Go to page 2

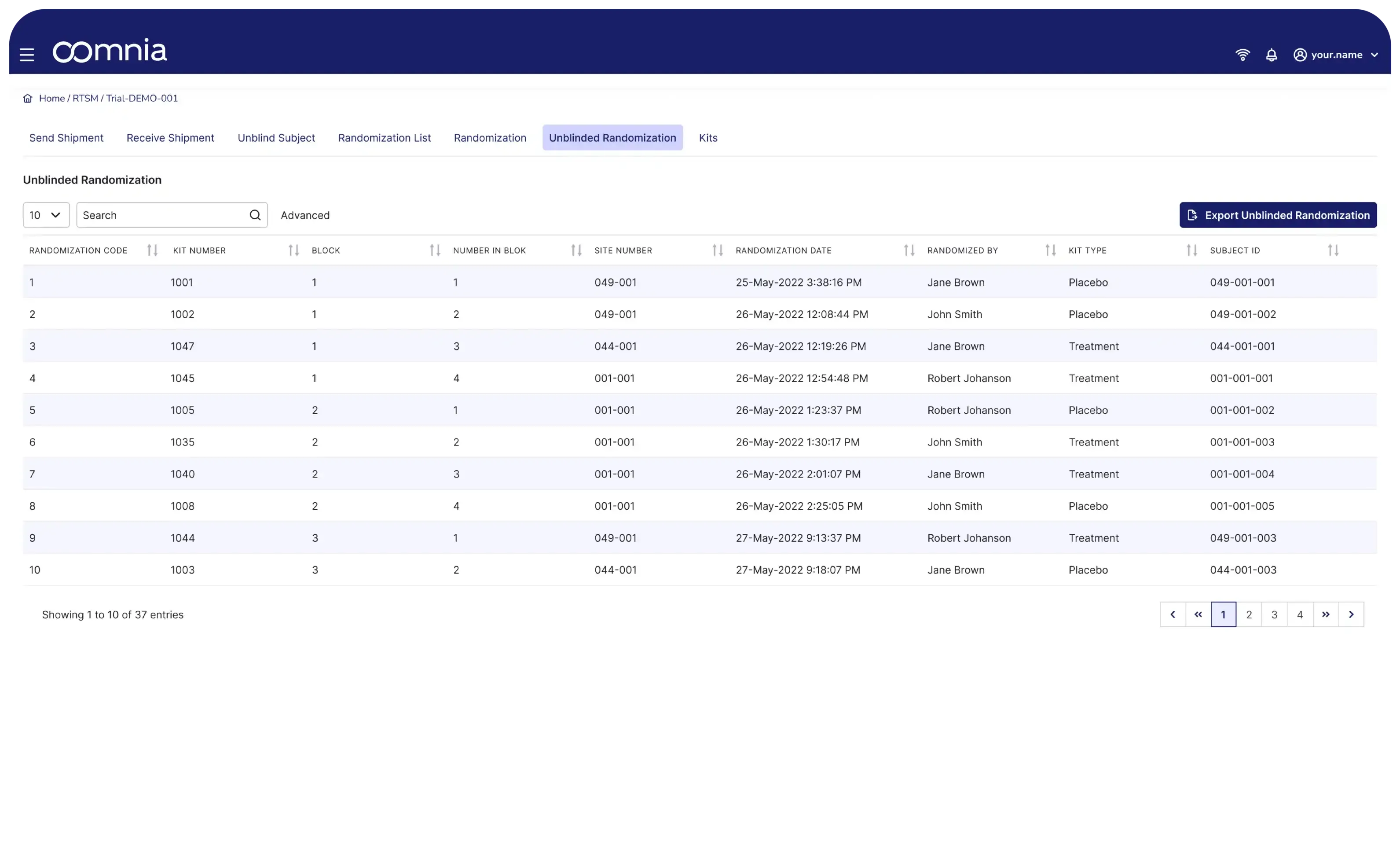click(1249, 614)
